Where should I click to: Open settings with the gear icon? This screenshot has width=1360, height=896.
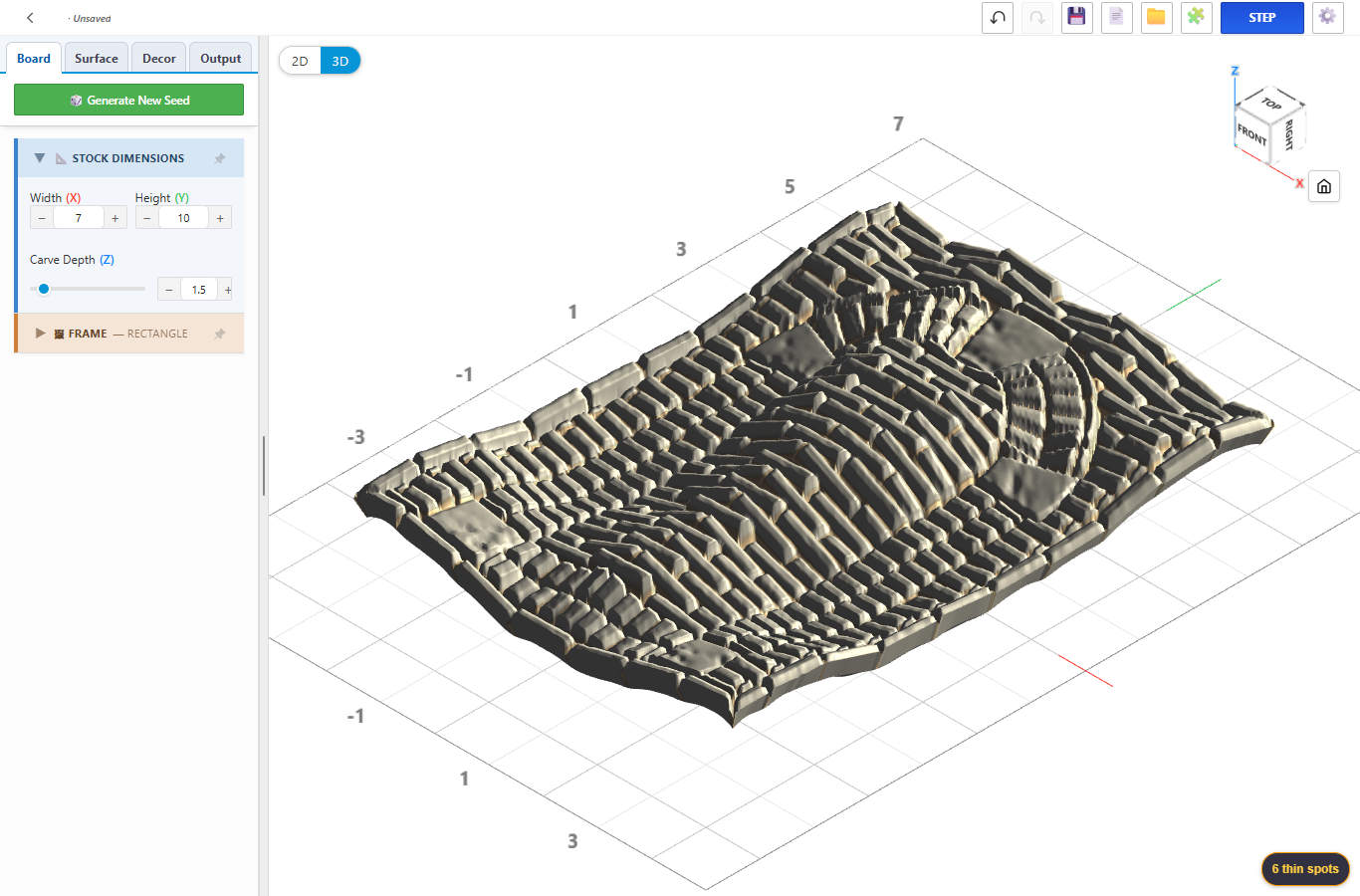(1327, 18)
